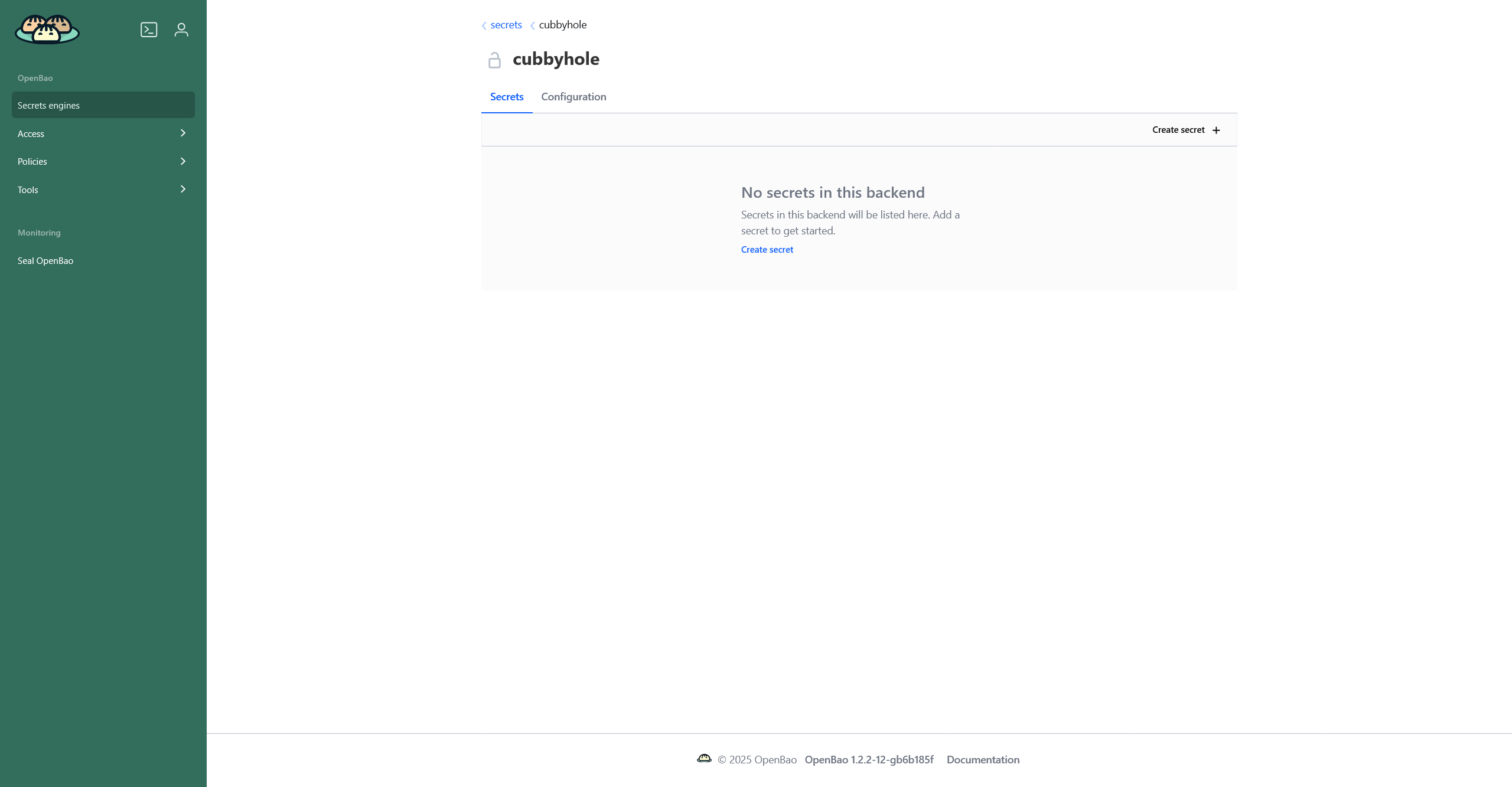Click the plus icon next to Create secret
The image size is (1512, 787).
[1216, 130]
